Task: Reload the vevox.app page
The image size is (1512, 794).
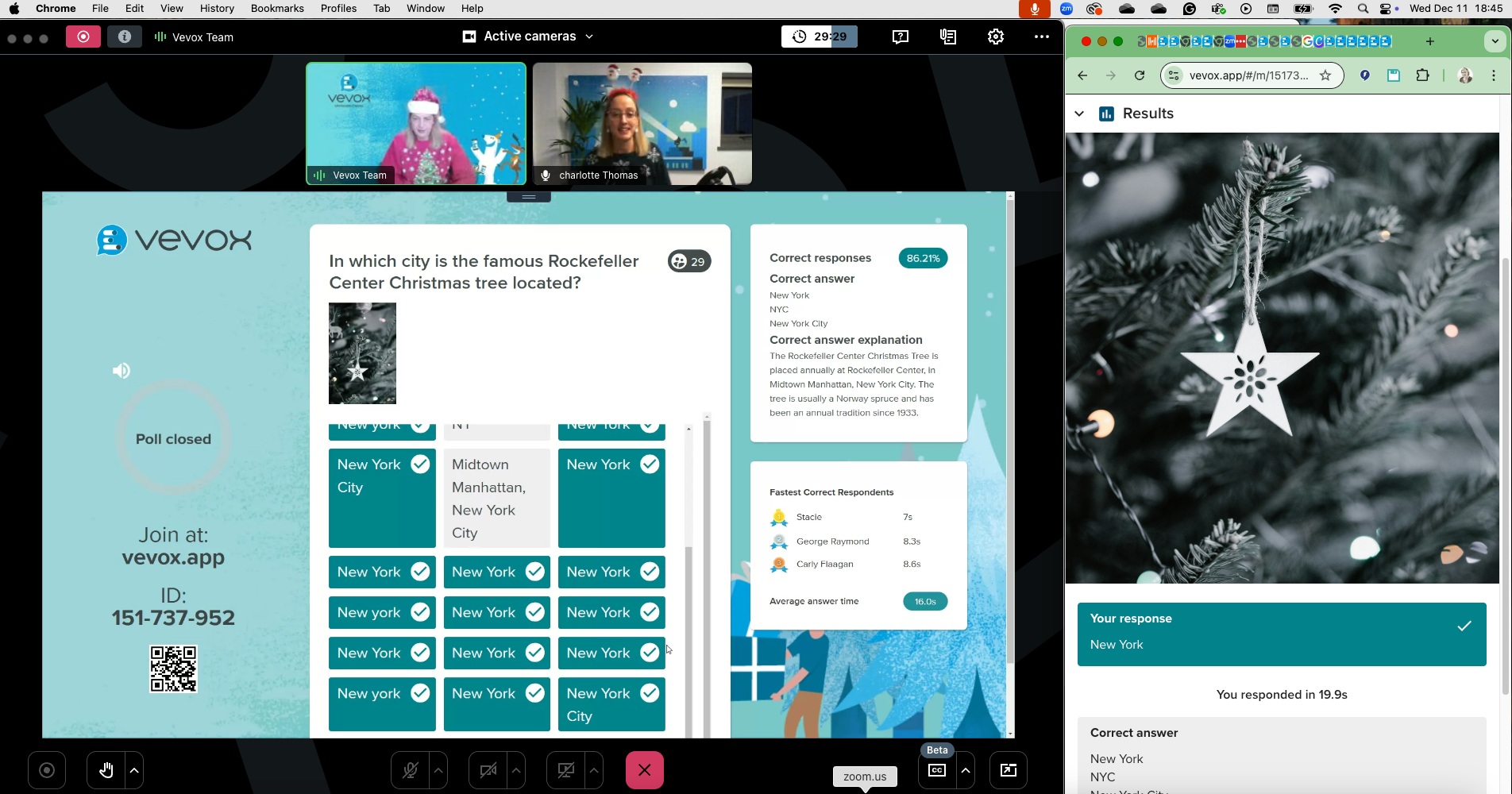Action: coord(1140,75)
